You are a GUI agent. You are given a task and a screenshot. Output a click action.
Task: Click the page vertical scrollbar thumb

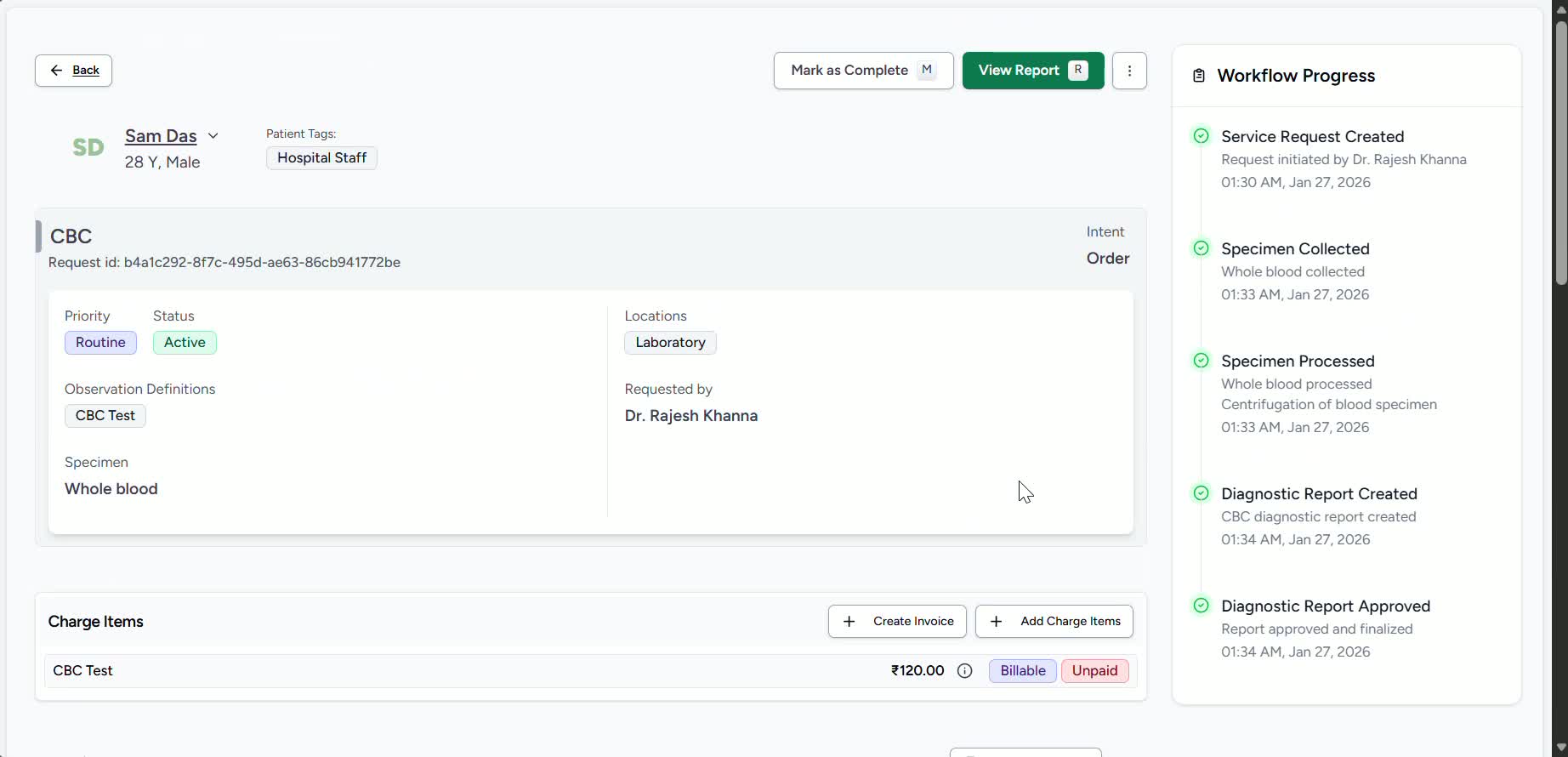(1561, 153)
